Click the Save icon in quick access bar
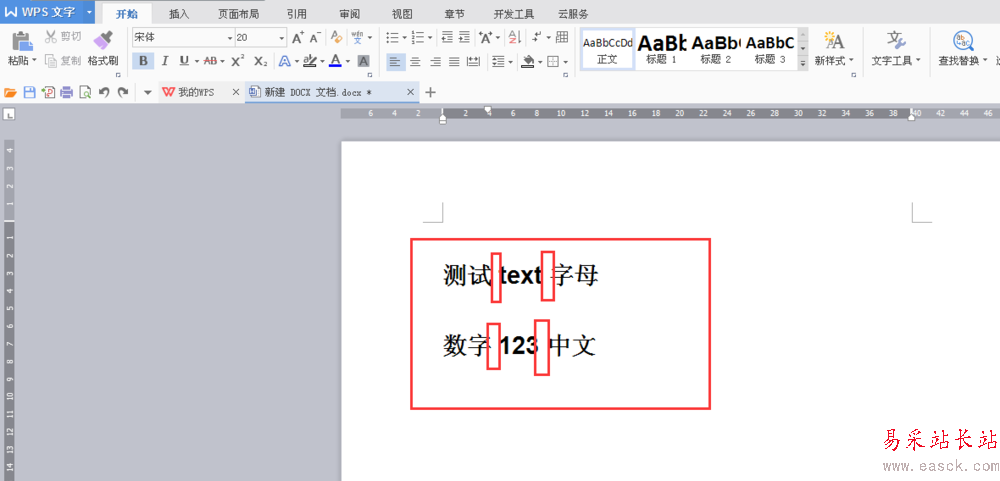This screenshot has height=481, width=1000. [29, 92]
